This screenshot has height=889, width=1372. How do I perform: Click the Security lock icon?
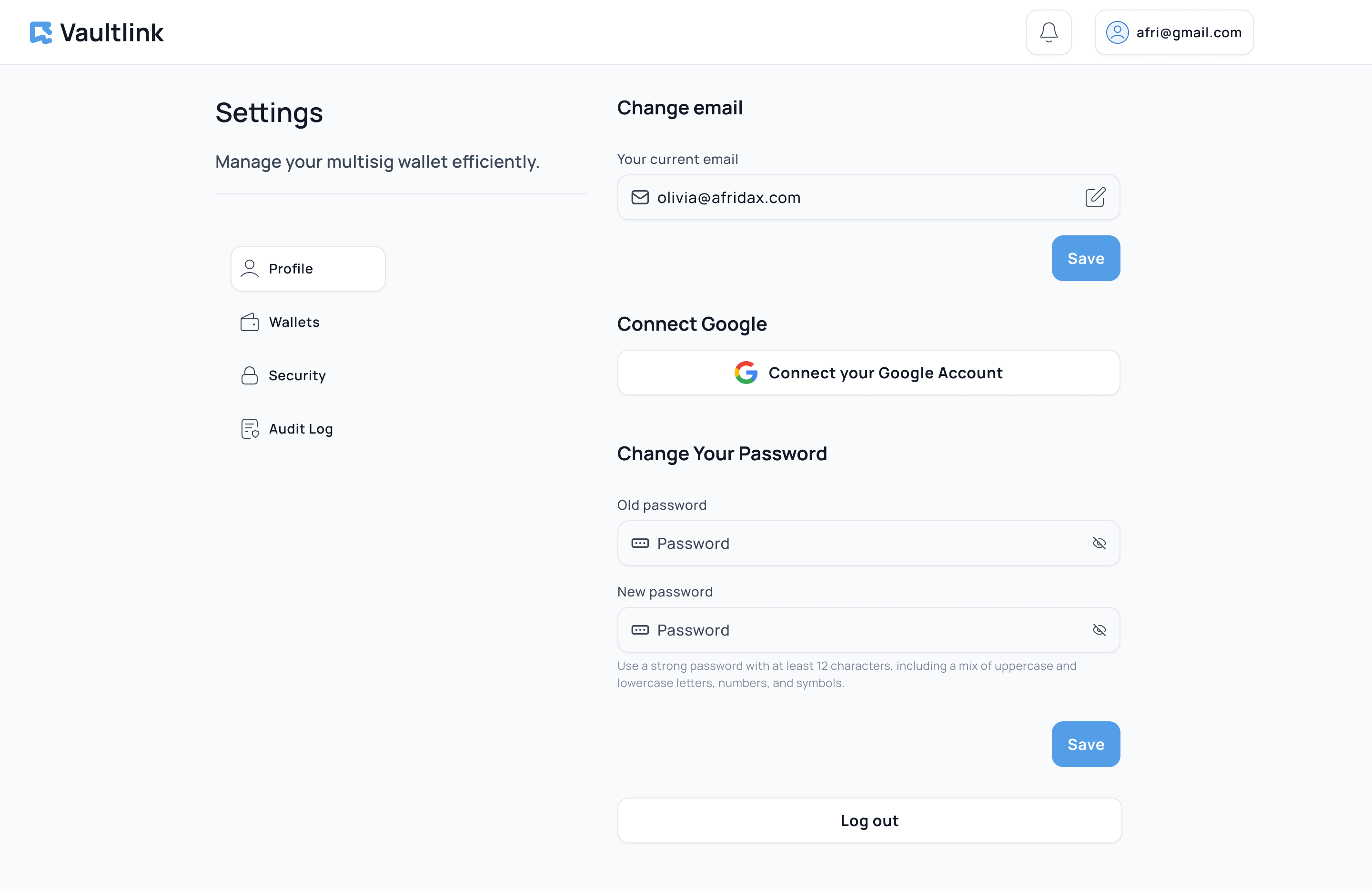pyautogui.click(x=250, y=375)
